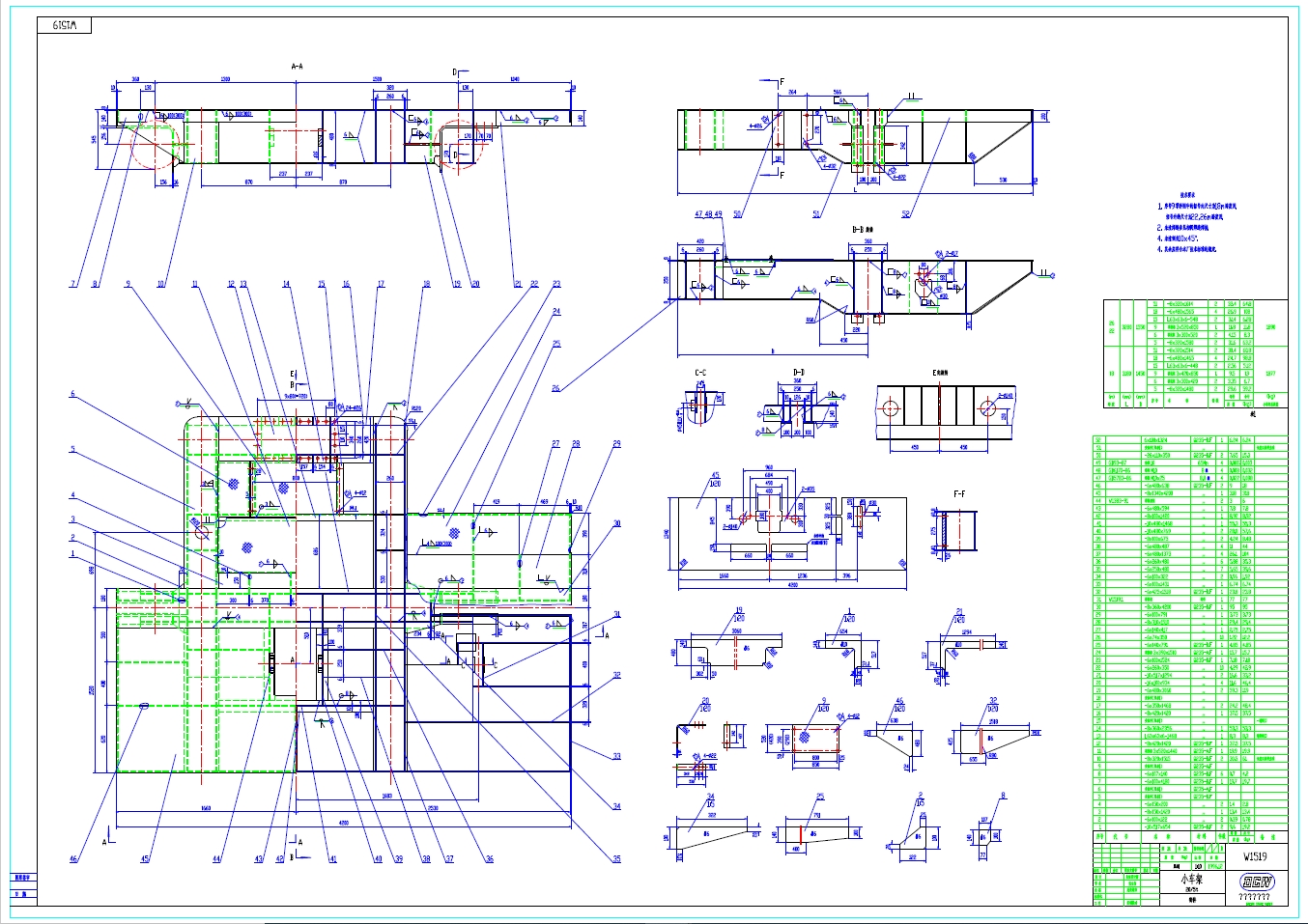The width and height of the screenshot is (1308, 924).
Task: Select part callout number 52
Action: 906,214
